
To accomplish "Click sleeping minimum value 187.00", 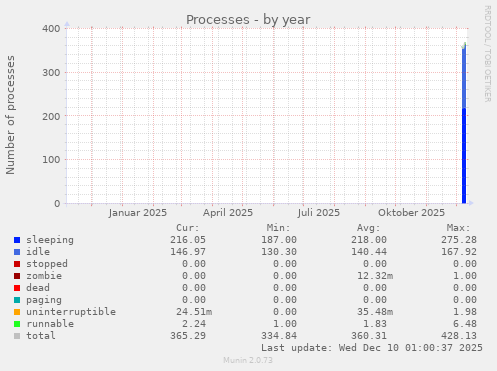I will [x=279, y=240].
